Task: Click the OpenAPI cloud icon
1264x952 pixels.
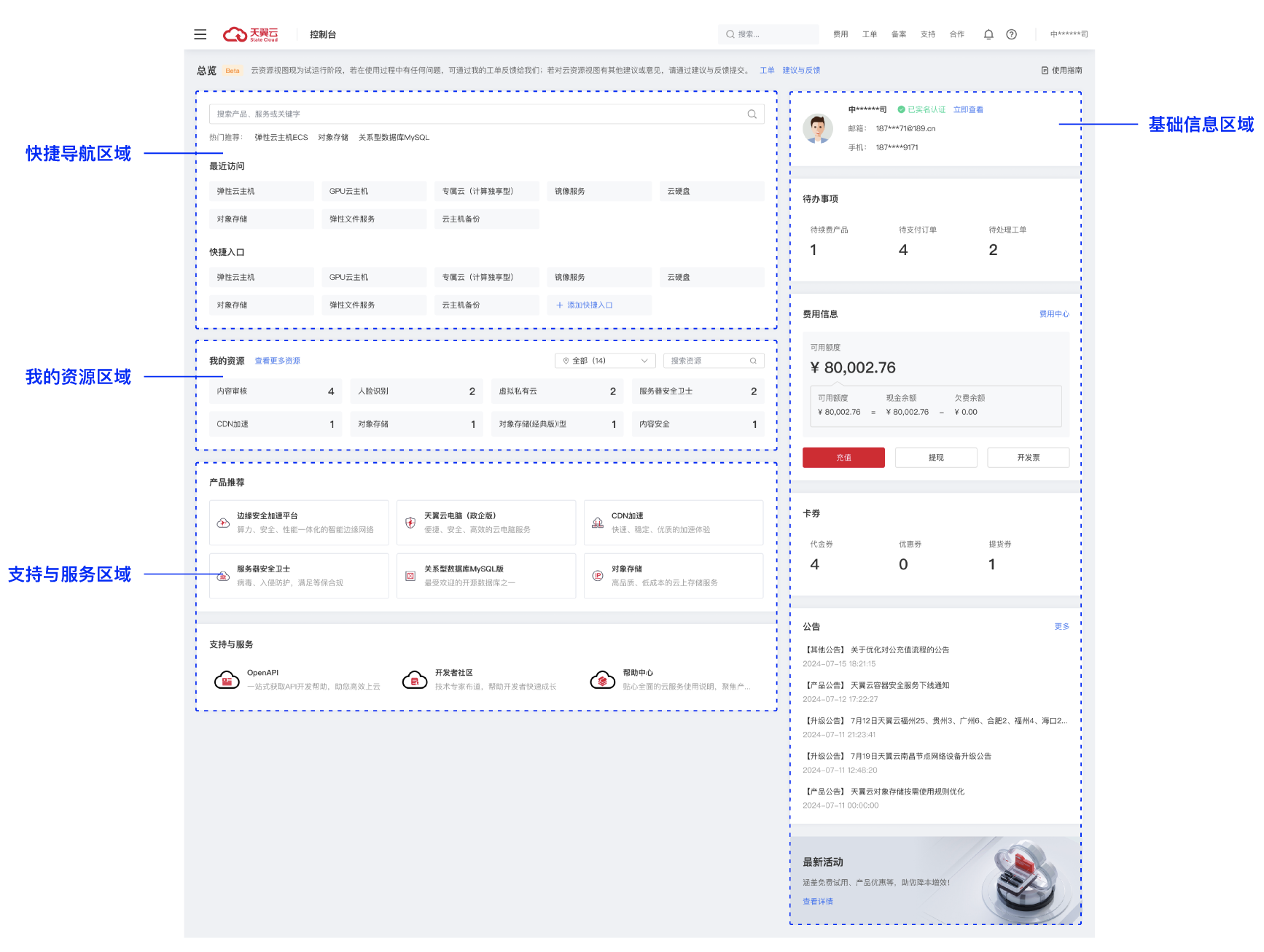Action: (227, 679)
